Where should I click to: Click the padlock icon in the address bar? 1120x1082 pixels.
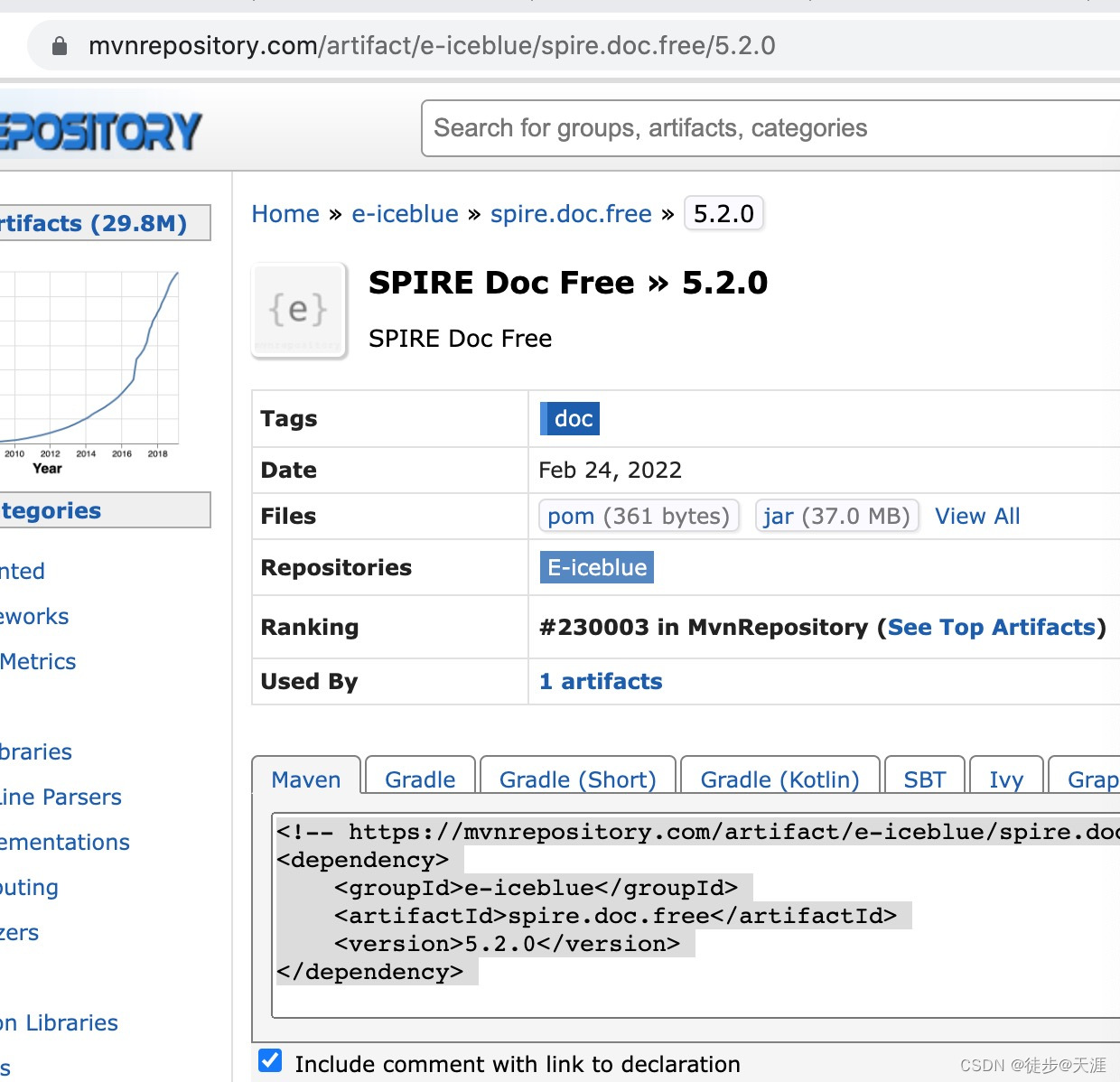[x=58, y=46]
